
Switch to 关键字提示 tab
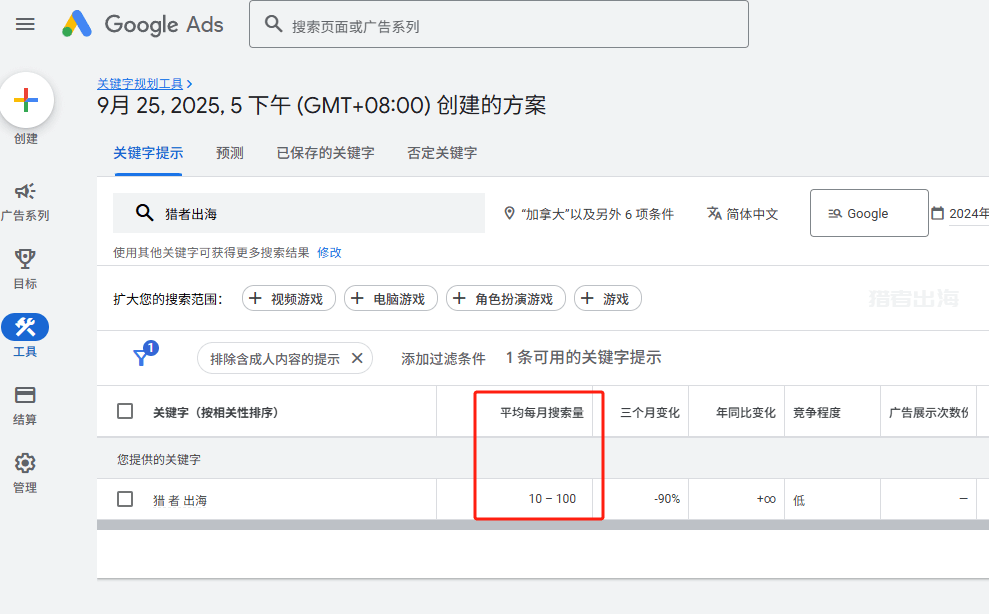[x=148, y=153]
